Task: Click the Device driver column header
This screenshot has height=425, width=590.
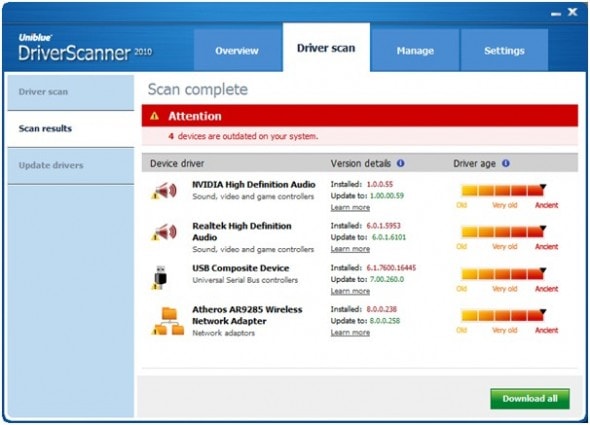Action: [x=177, y=163]
